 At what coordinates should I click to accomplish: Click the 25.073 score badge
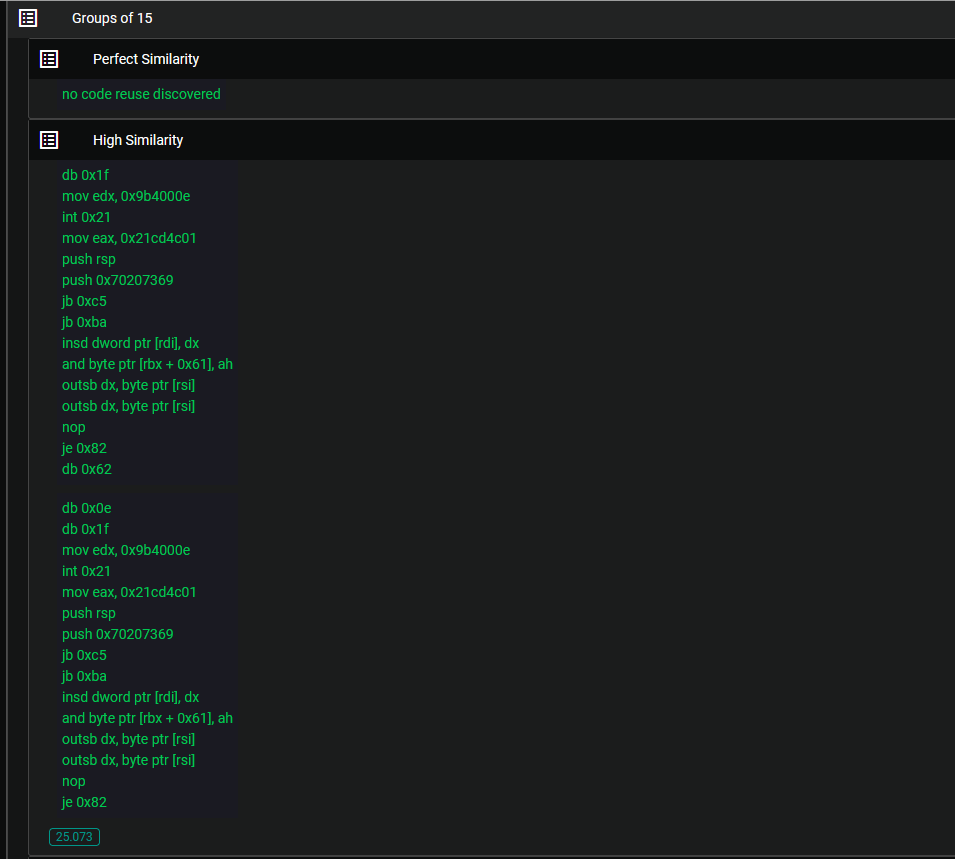tap(74, 836)
